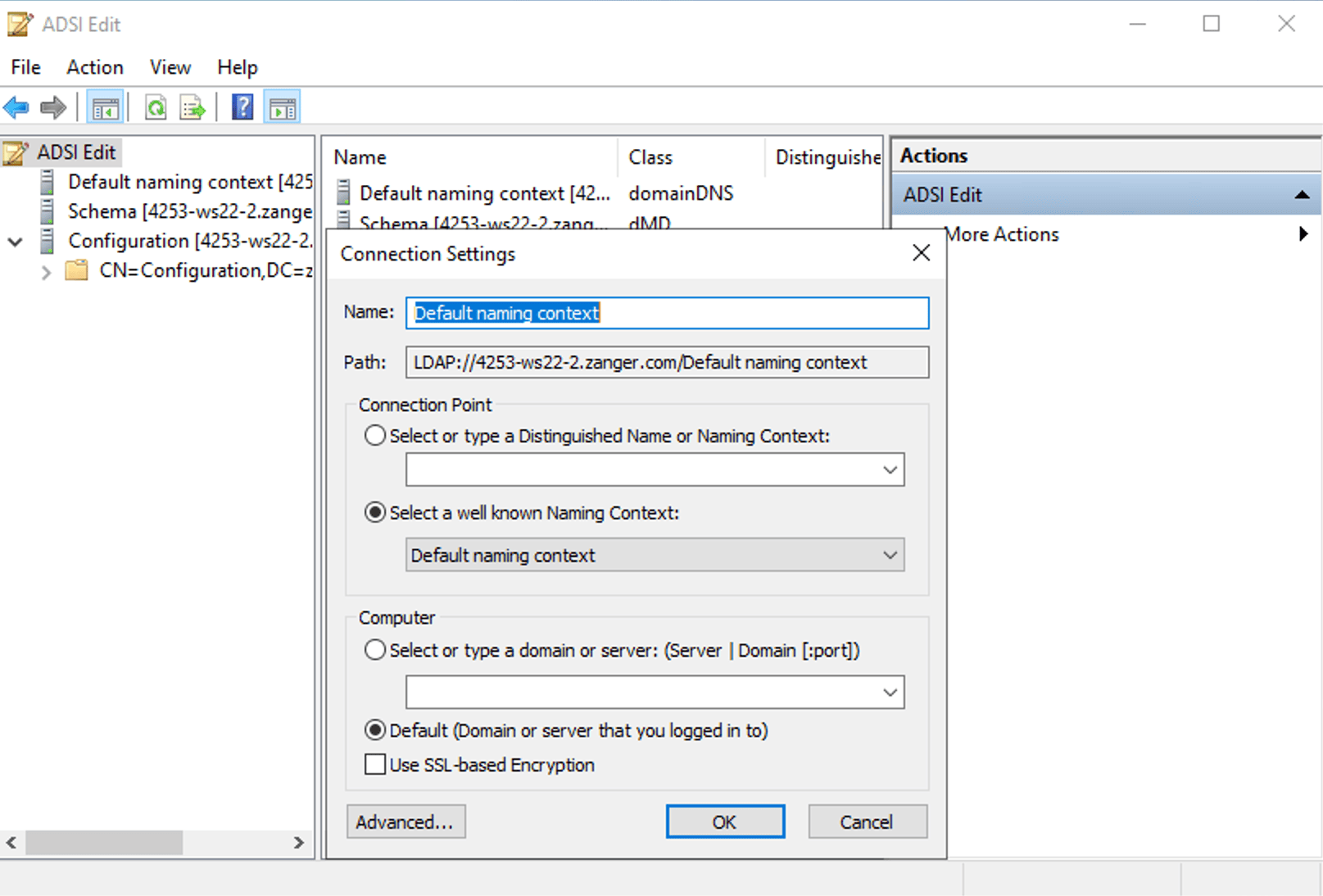Select the Default domain or server radio
Screen dimensions: 1323x896
pos(374,730)
